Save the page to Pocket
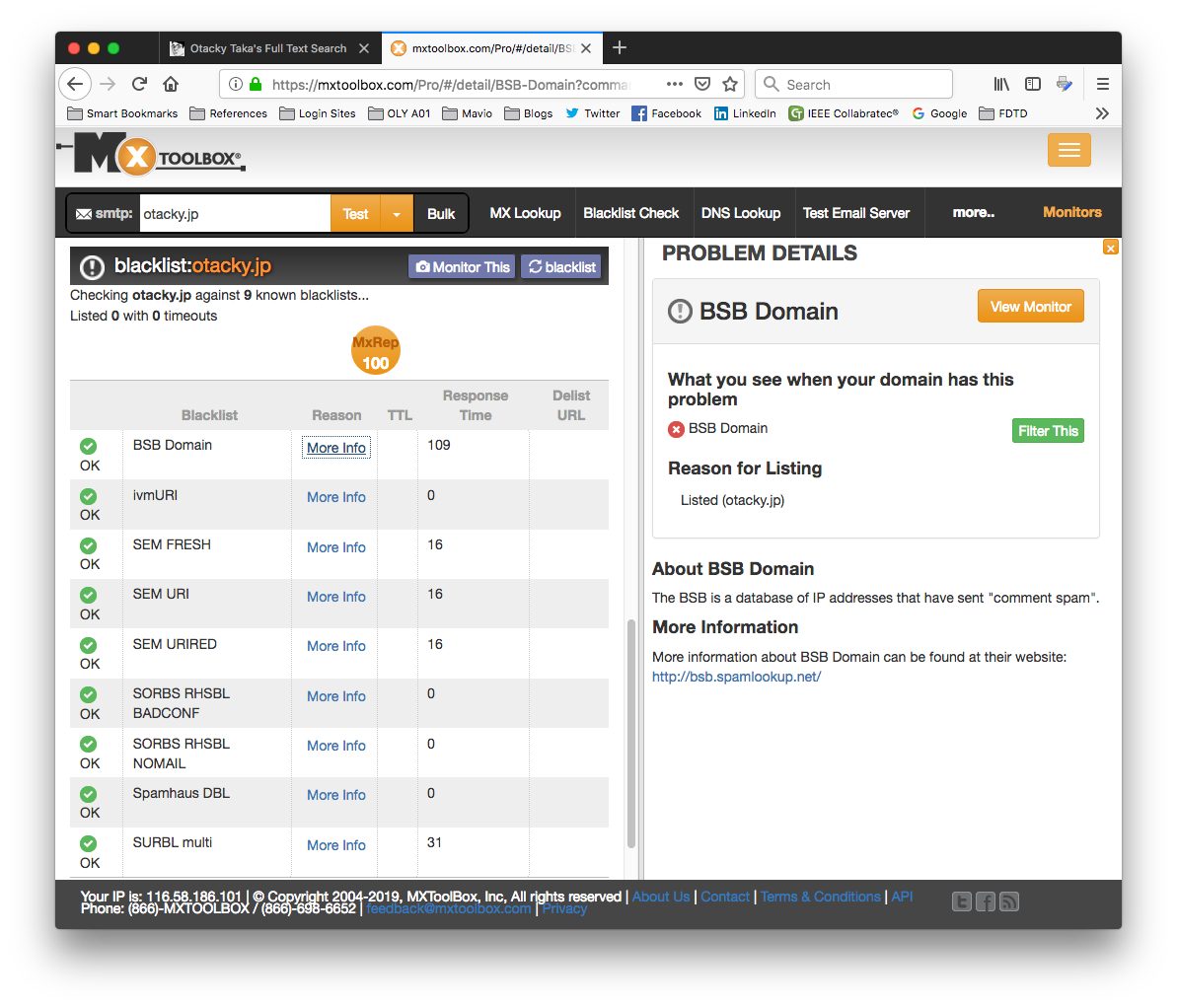Image resolution: width=1177 pixels, height=1008 pixels. [702, 84]
